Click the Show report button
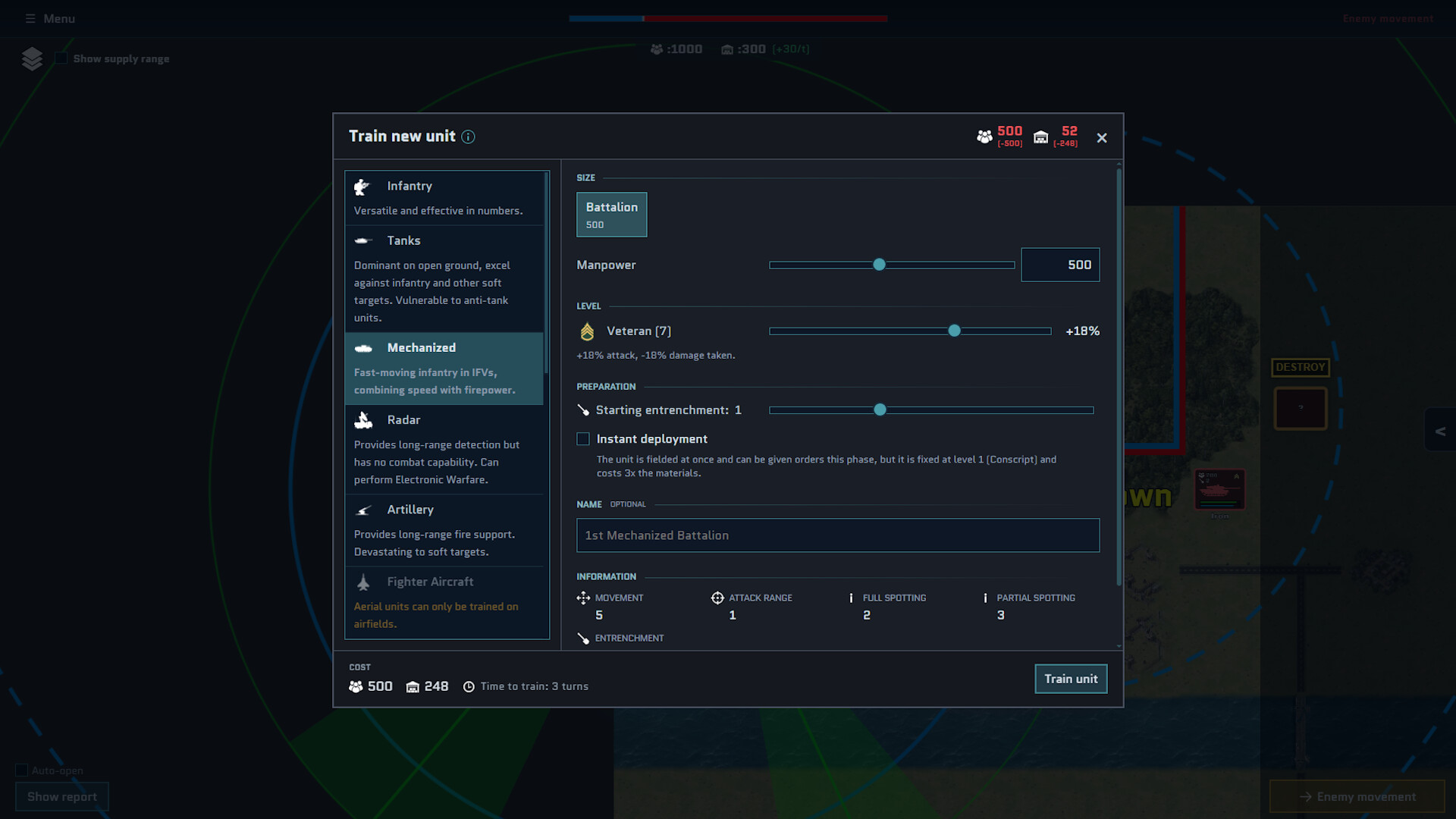 pyautogui.click(x=62, y=796)
